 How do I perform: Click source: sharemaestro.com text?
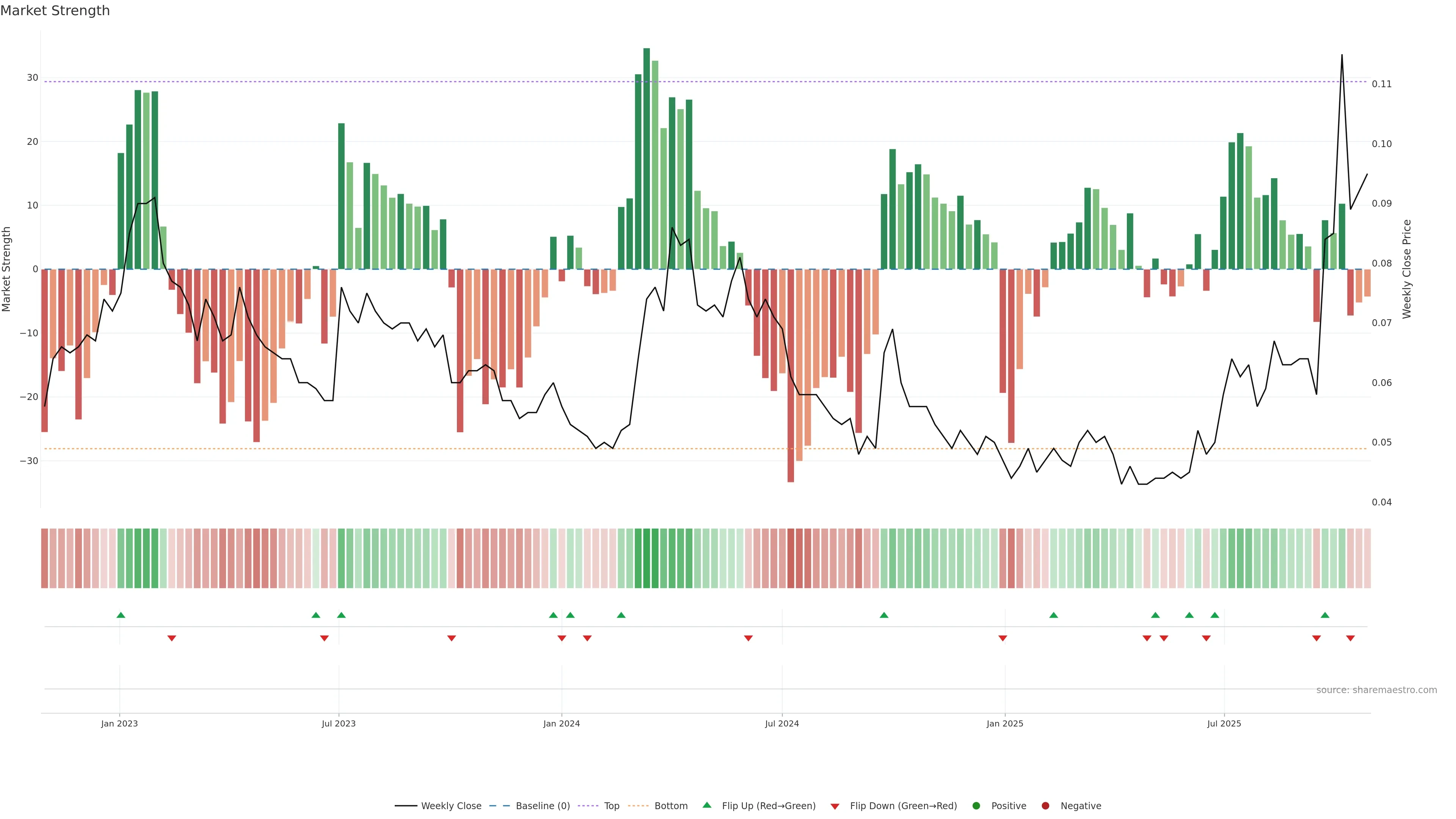1376,690
